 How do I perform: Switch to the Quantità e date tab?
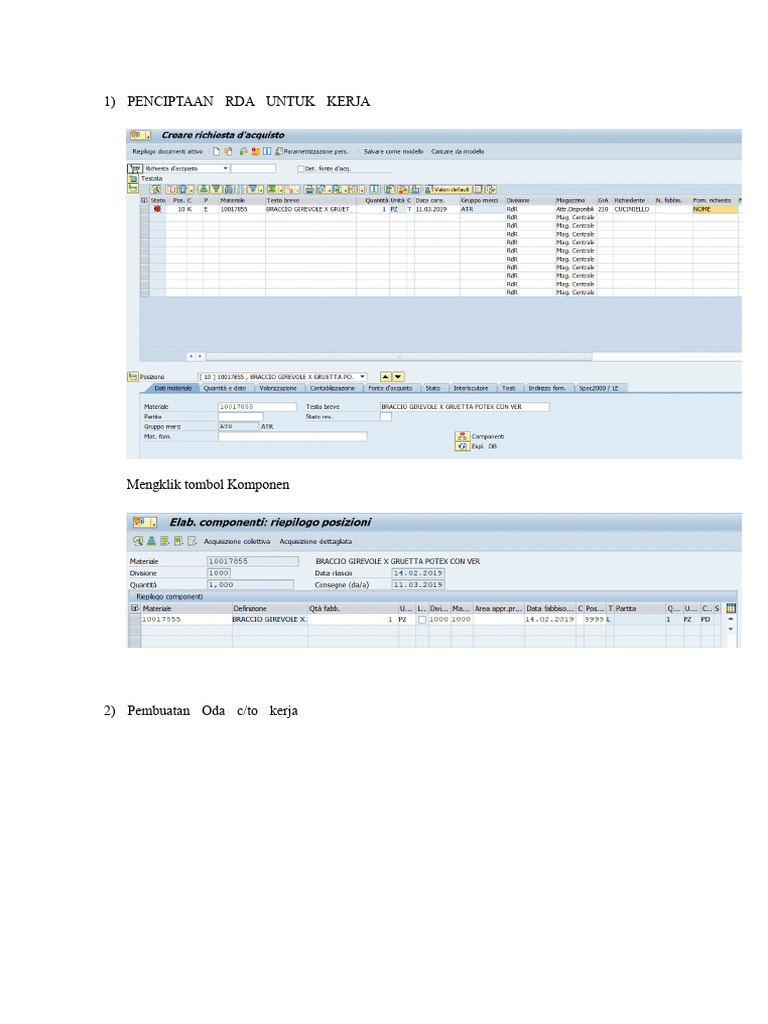click(225, 388)
